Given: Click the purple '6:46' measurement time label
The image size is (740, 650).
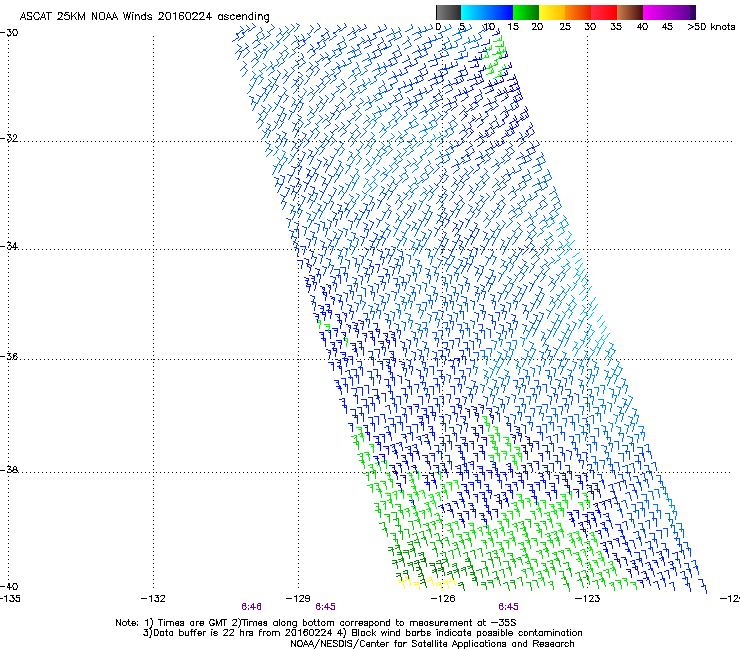Looking at the screenshot, I should pyautogui.click(x=252, y=607).
